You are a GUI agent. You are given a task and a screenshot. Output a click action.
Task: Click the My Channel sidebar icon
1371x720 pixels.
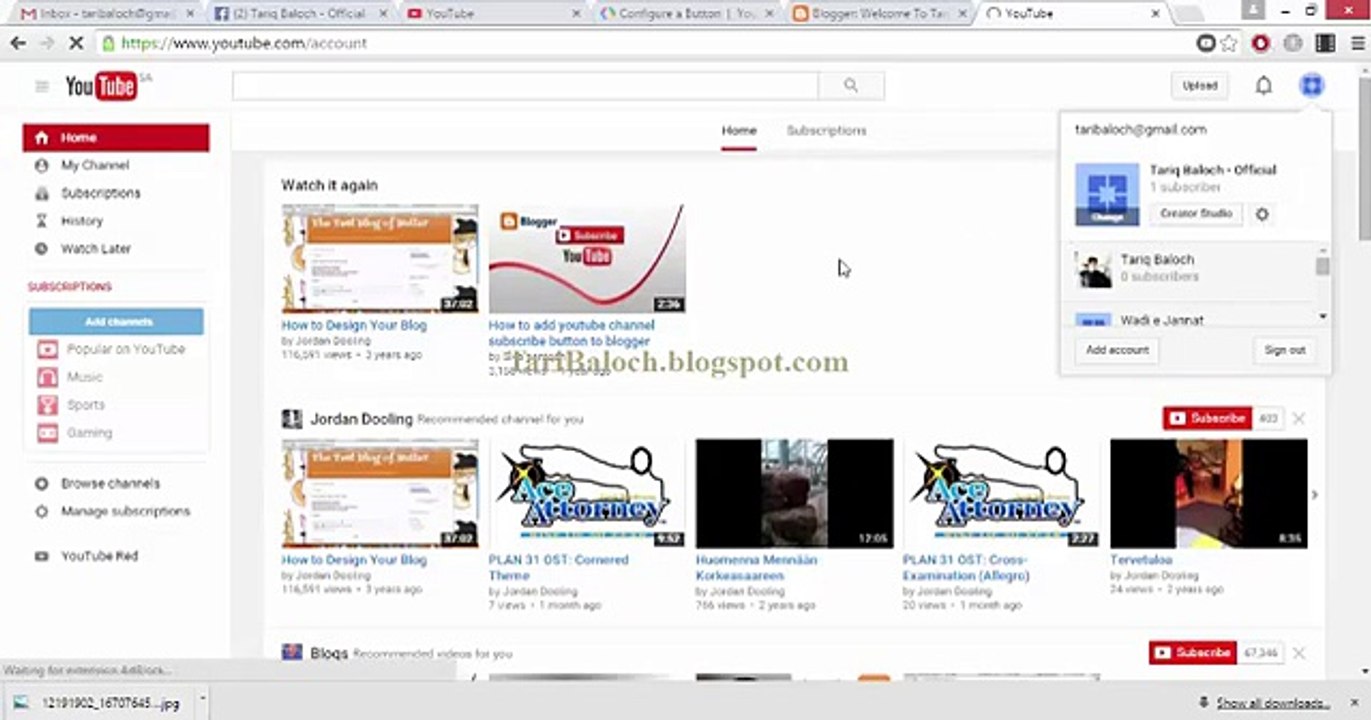41,165
